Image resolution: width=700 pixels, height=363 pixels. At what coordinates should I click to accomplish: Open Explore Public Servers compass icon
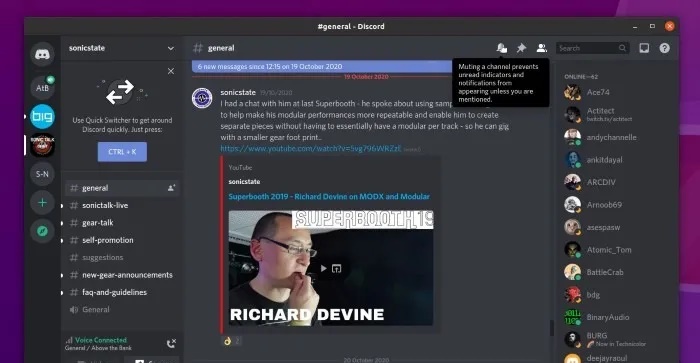(42, 231)
